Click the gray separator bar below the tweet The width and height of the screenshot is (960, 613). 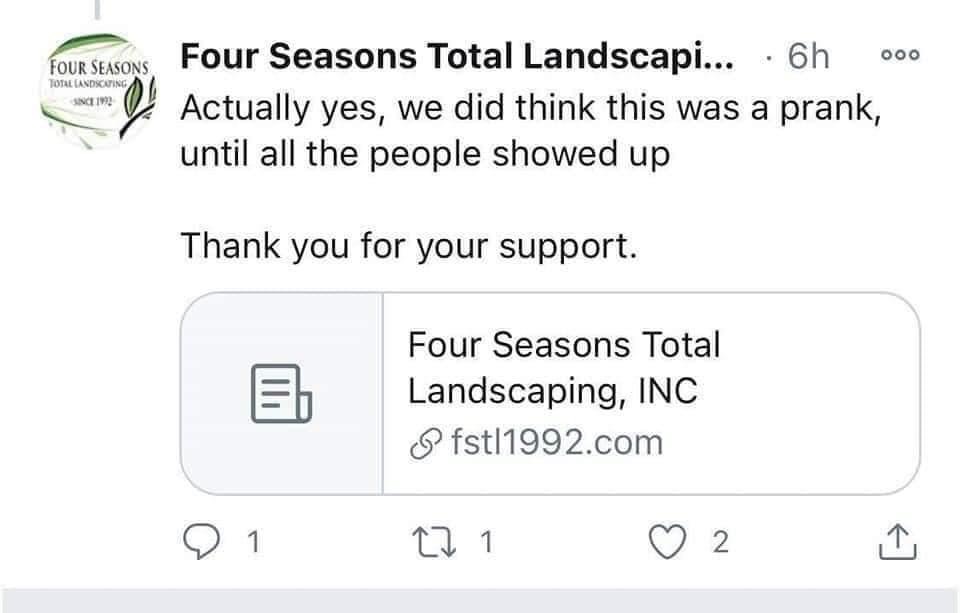480,601
